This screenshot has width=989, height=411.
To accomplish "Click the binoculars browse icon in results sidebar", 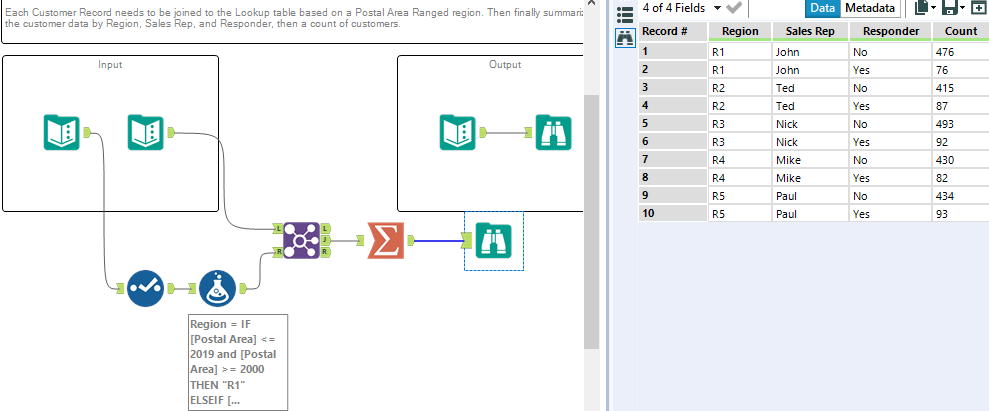I will tap(624, 38).
